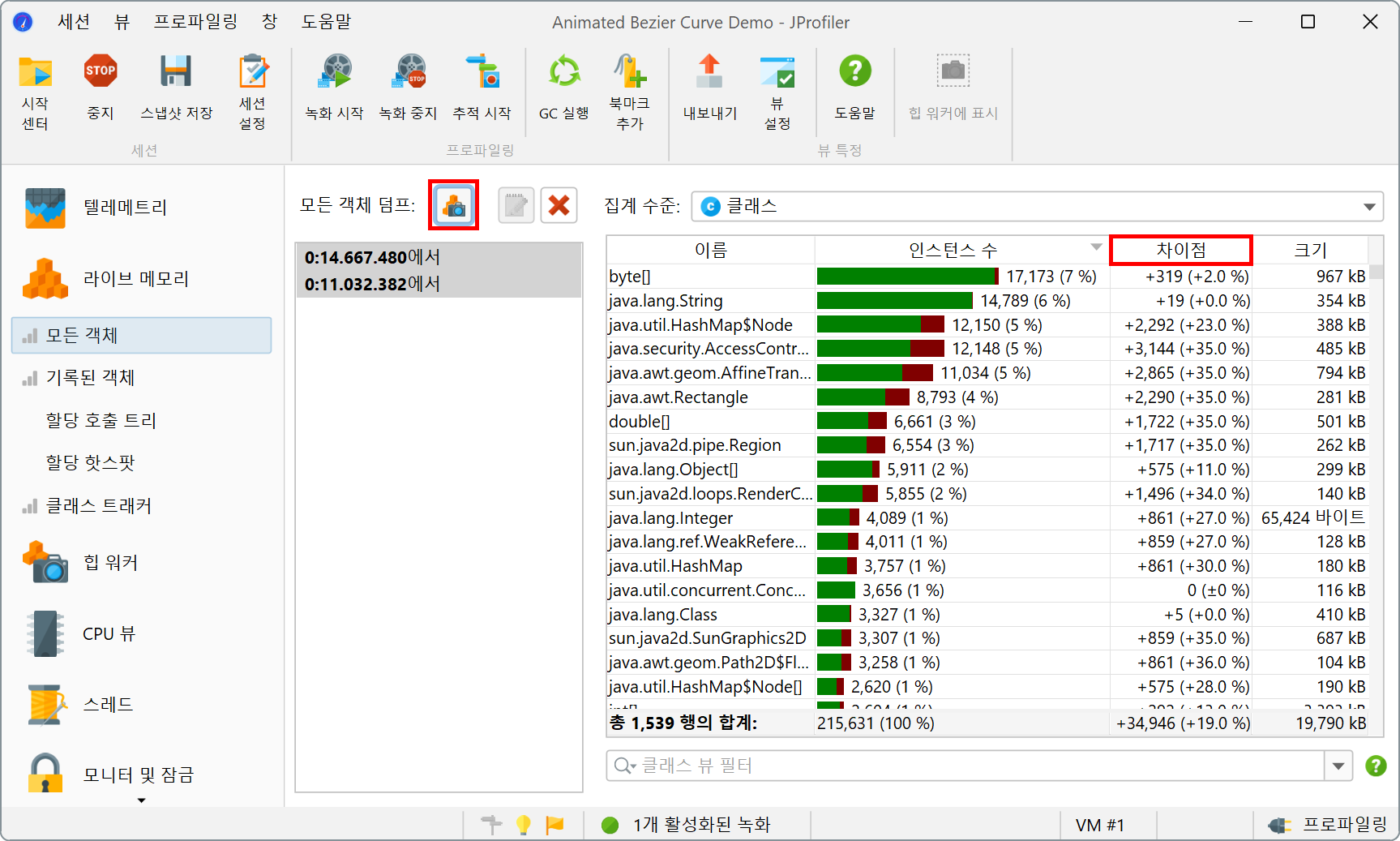Delete the selected dump with red X

click(559, 205)
